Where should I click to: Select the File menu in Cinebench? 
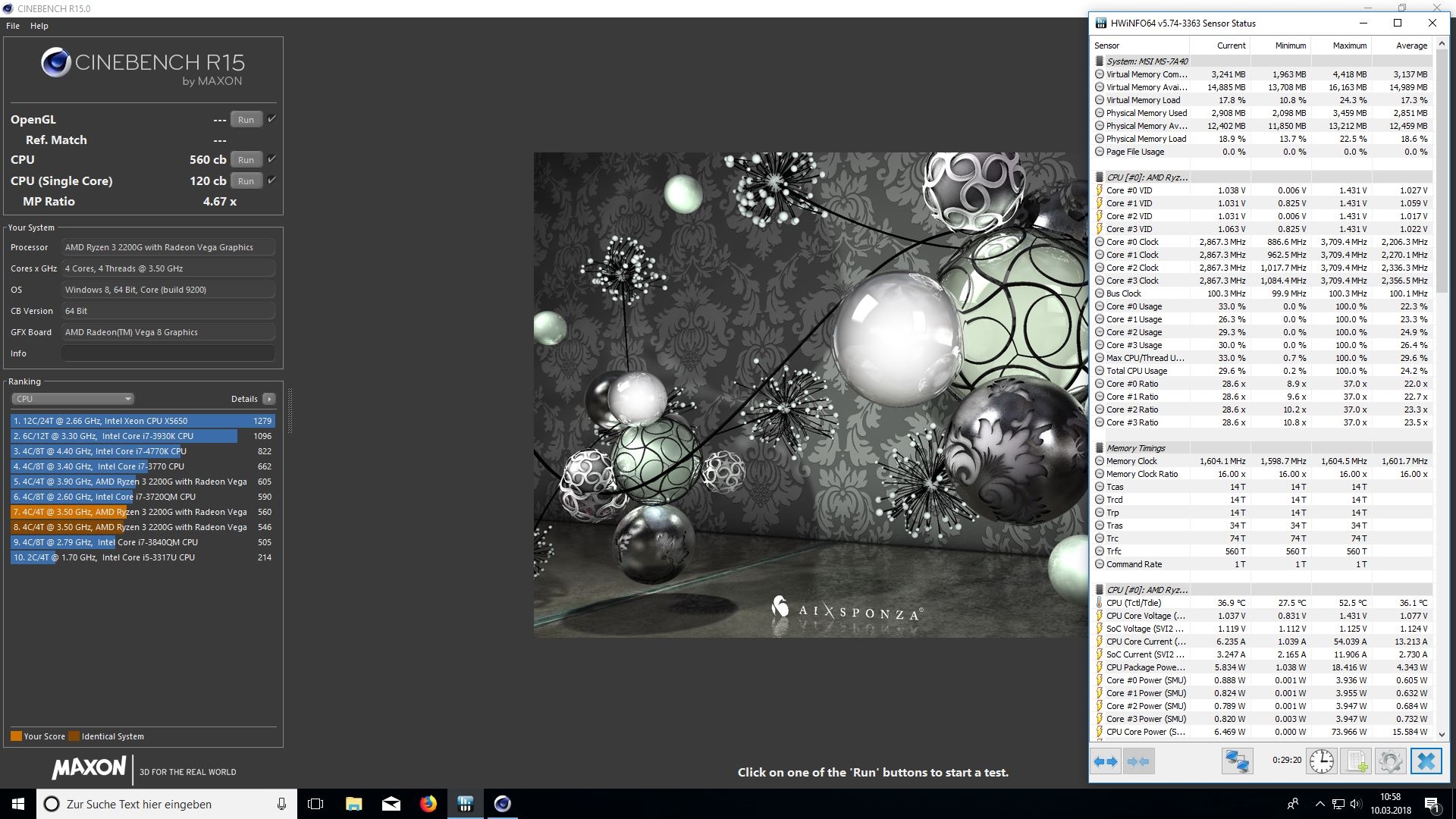pos(13,25)
